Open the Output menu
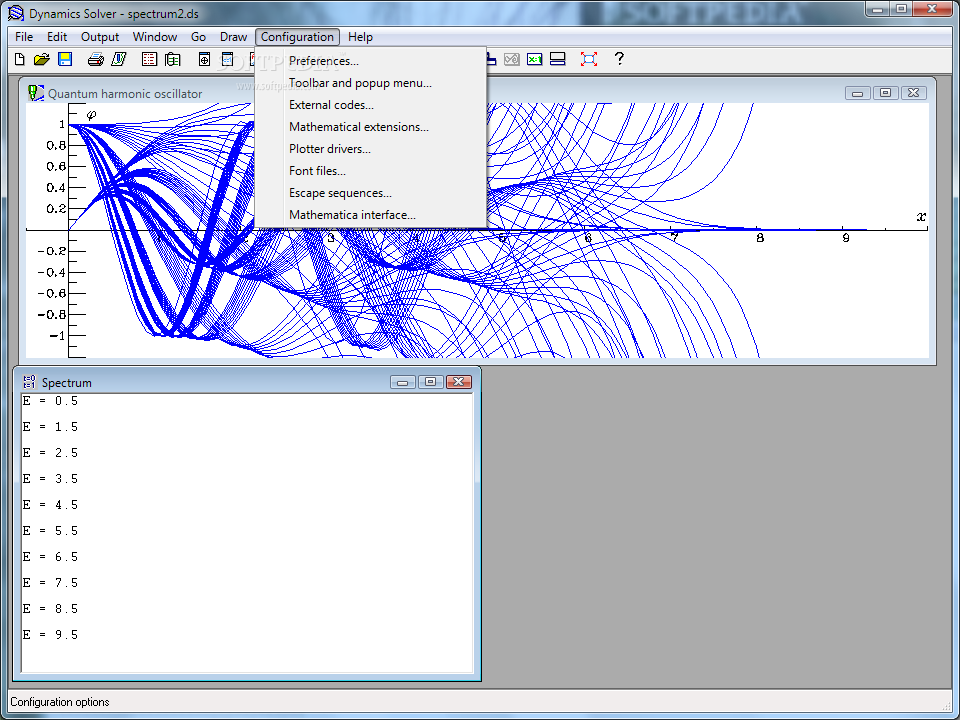 [x=100, y=37]
